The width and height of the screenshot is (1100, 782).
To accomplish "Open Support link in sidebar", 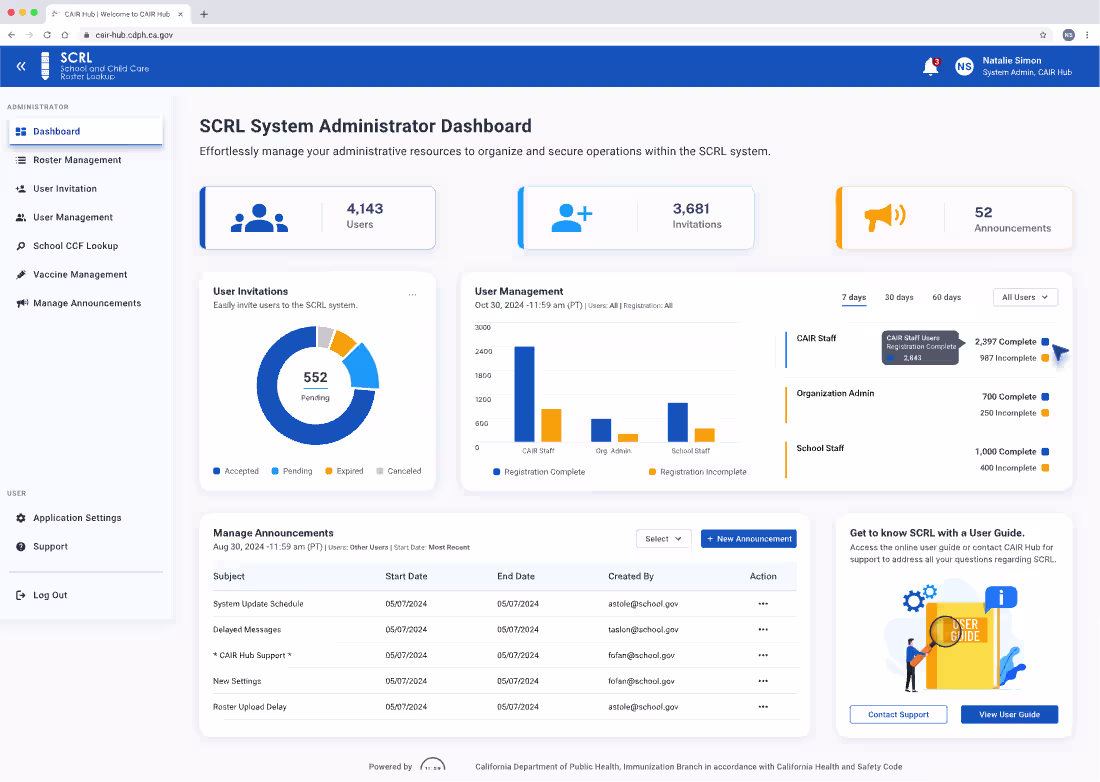I will [x=51, y=547].
